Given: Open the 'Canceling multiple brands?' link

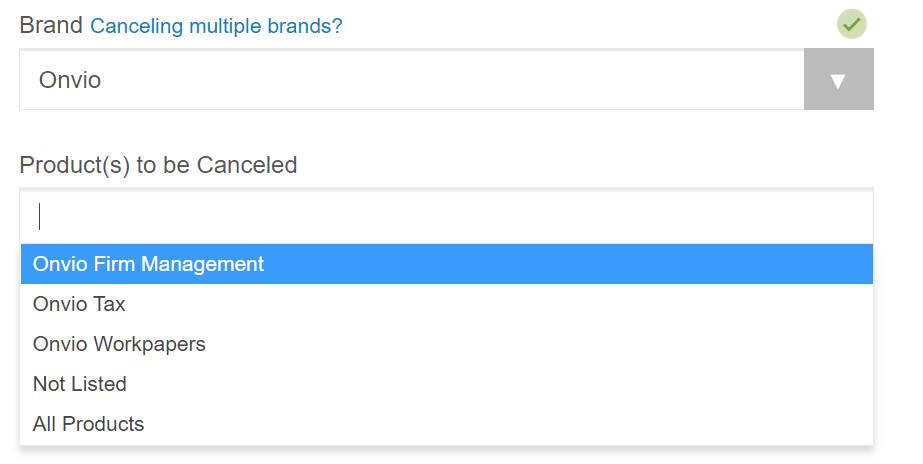Looking at the screenshot, I should click(216, 26).
